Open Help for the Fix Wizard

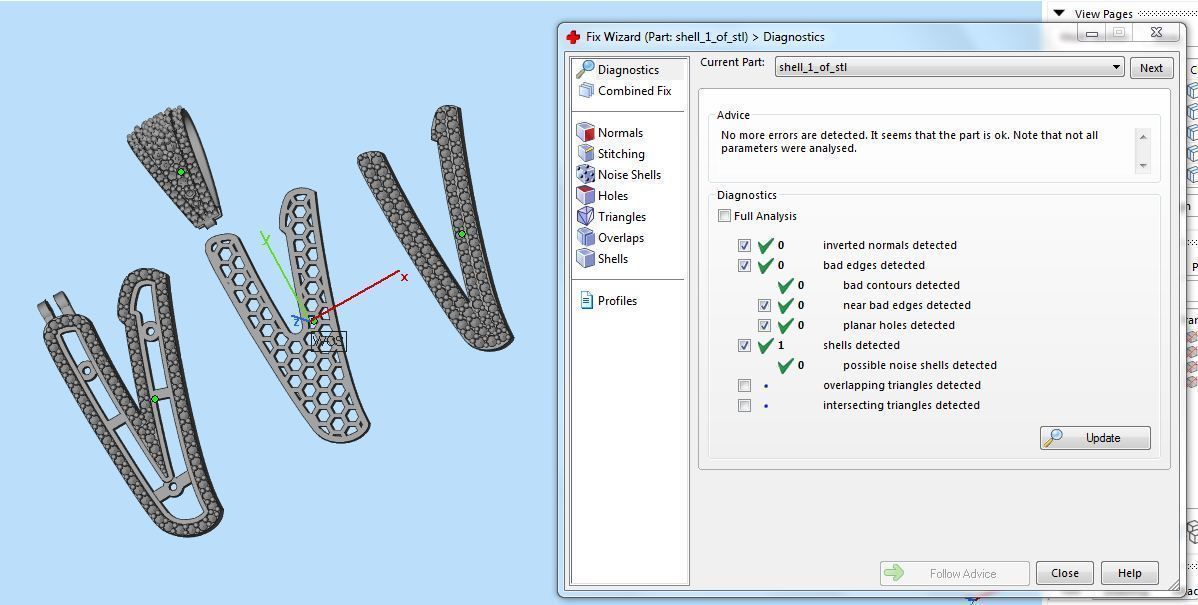pyautogui.click(x=1129, y=574)
